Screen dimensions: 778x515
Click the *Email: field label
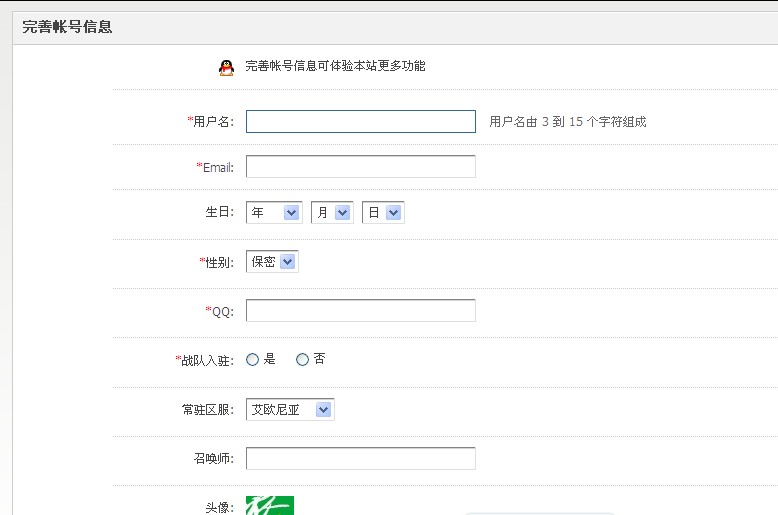click(215, 167)
